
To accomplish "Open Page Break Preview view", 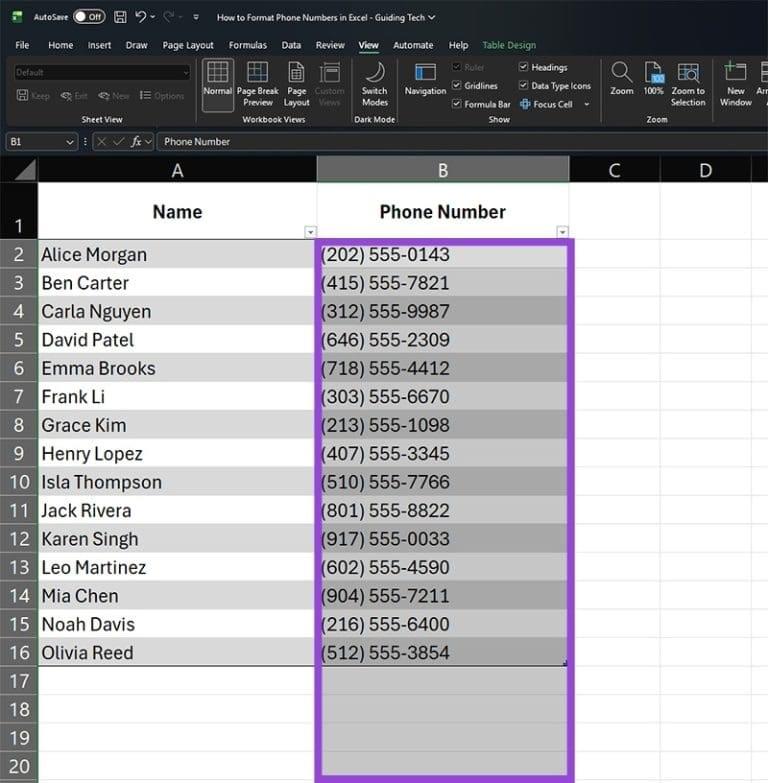I will (257, 82).
